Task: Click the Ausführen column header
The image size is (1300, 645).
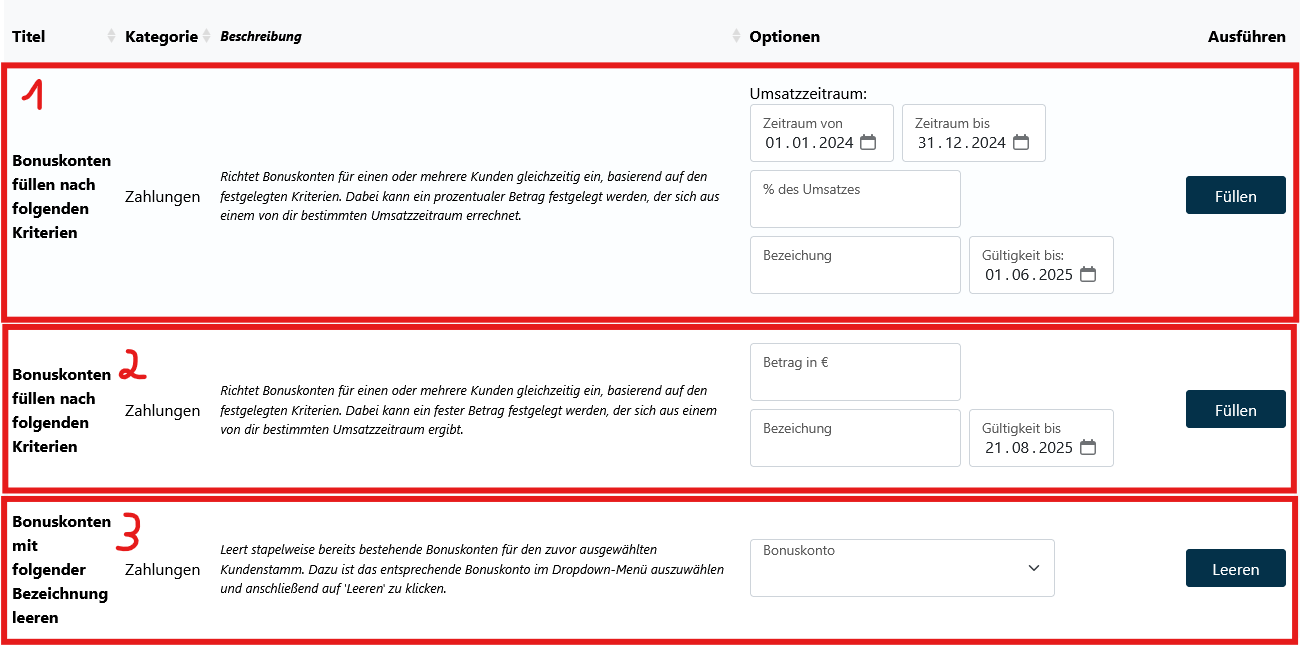Action: 1246,37
